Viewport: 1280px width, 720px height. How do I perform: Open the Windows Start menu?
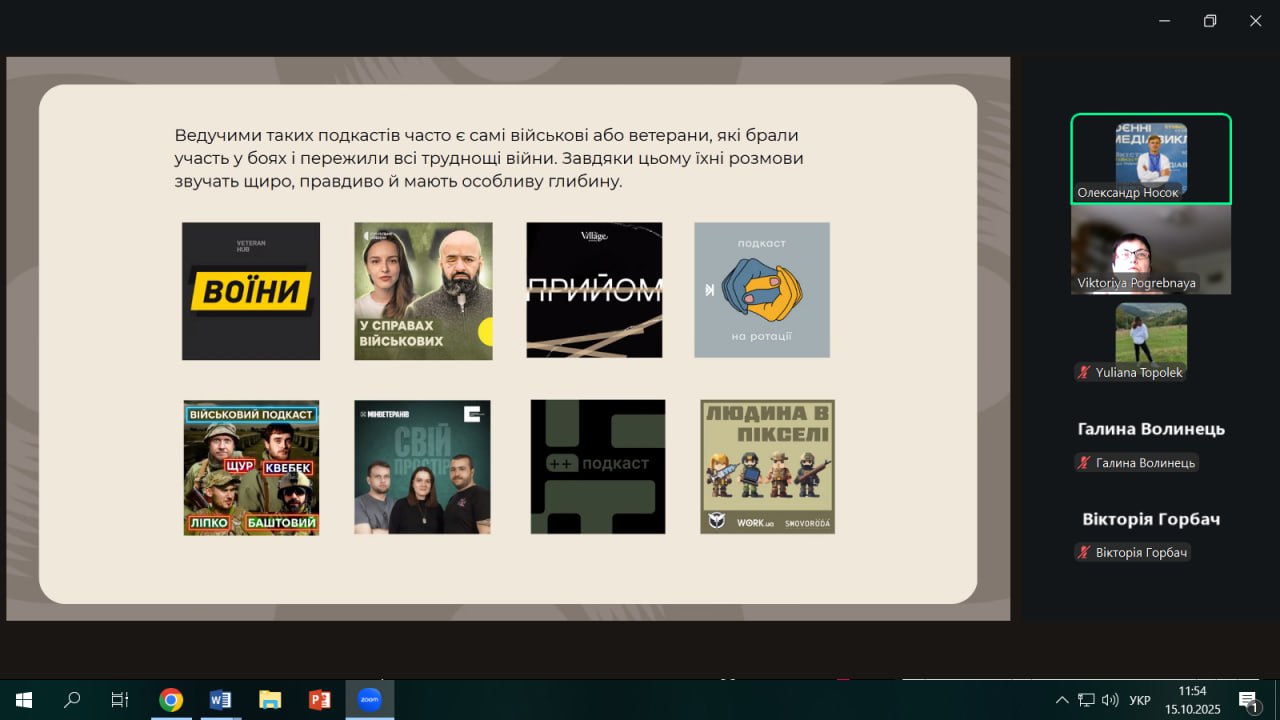point(23,700)
